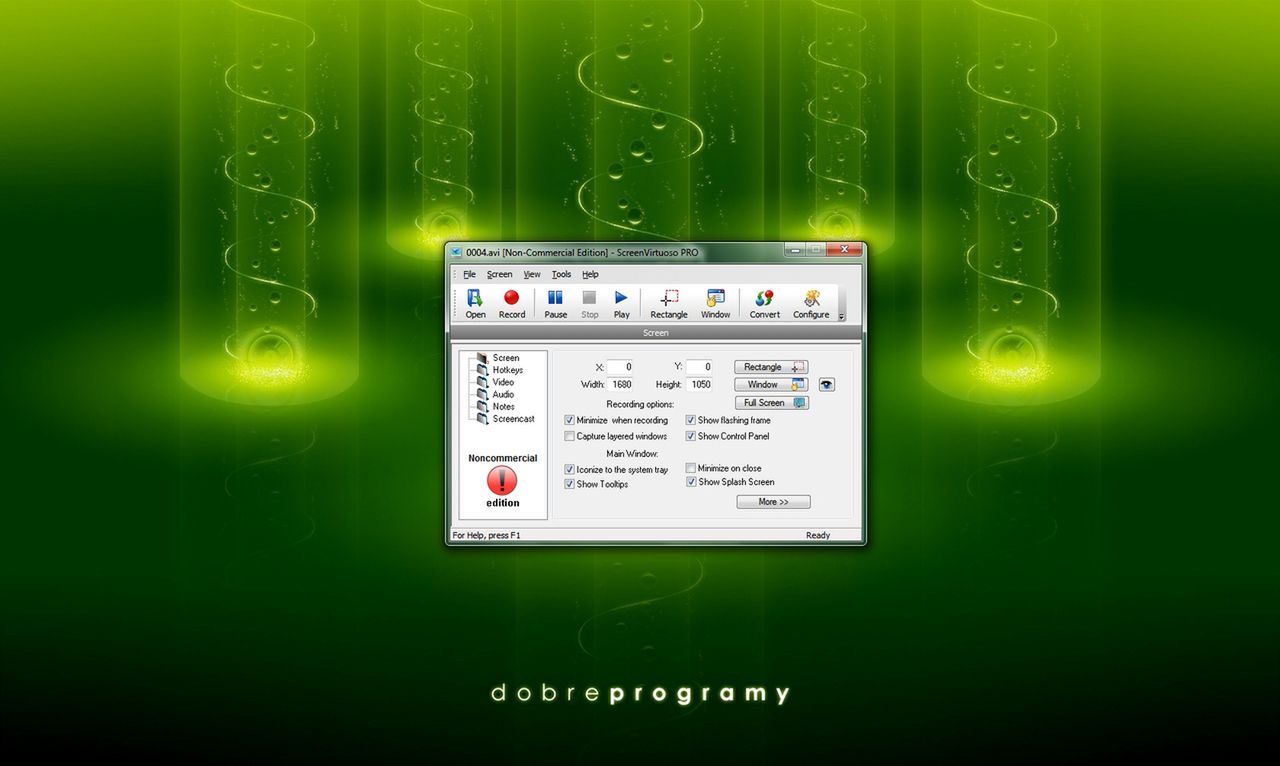Click the Window button in the Screen panel

pyautogui.click(x=771, y=384)
